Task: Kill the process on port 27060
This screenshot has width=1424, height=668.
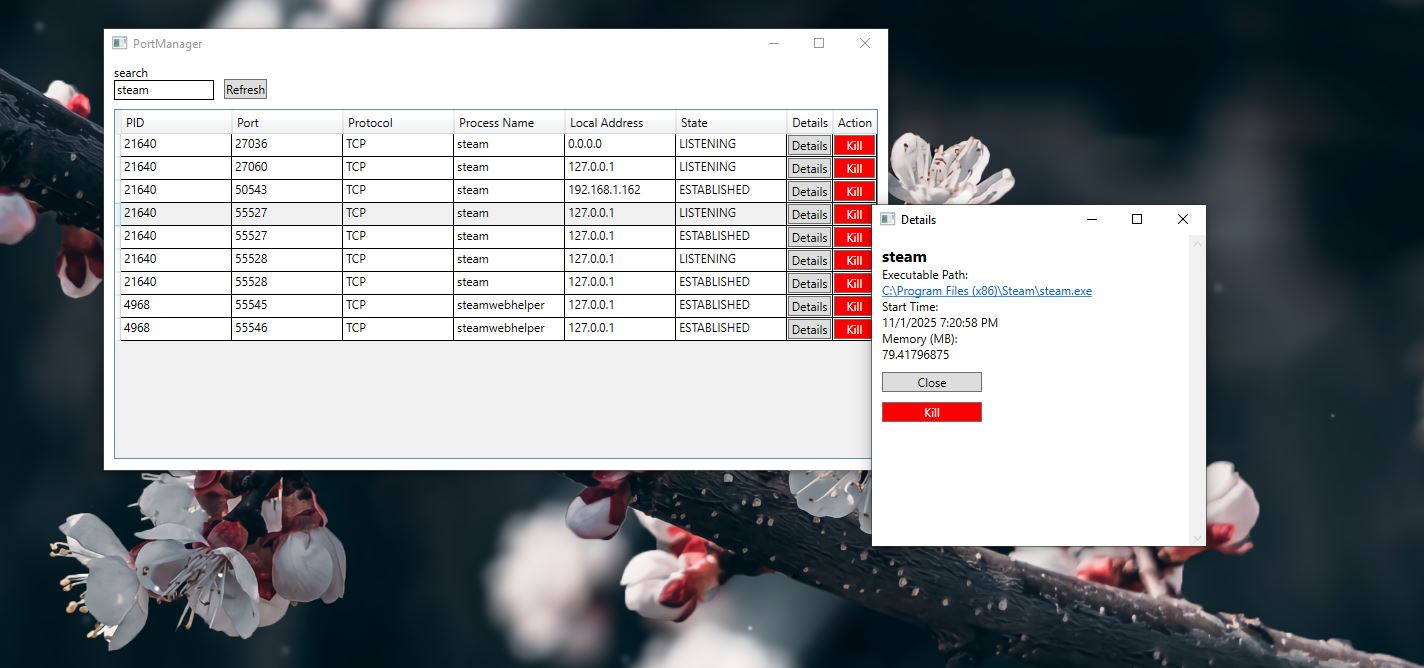Action: (x=854, y=168)
